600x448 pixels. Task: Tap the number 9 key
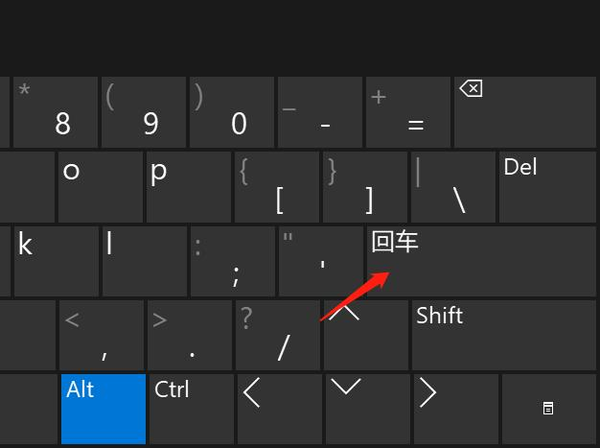tap(143, 112)
